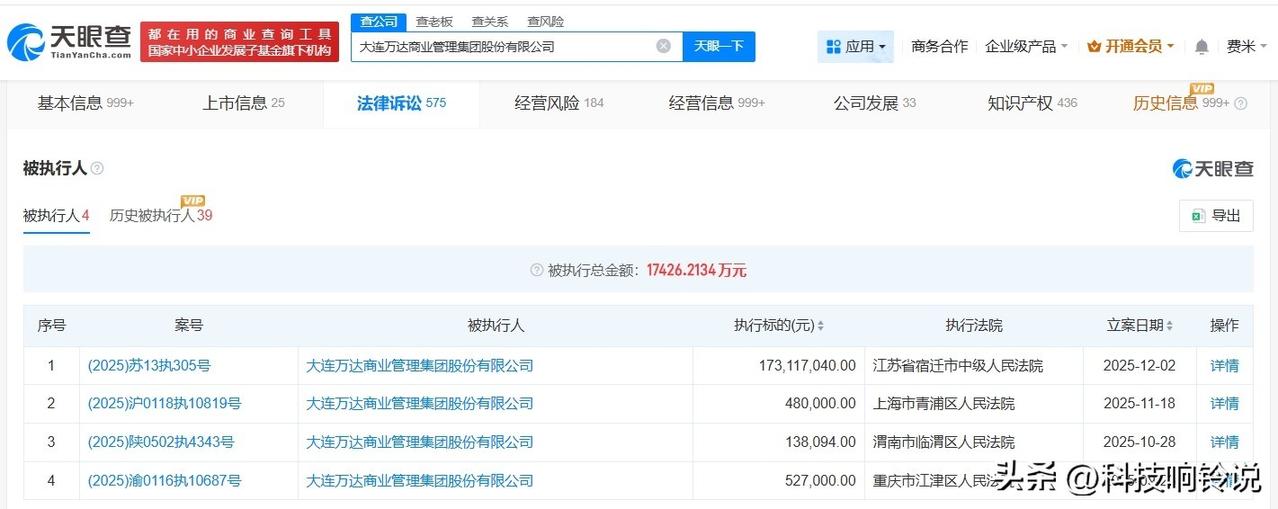Expand the 企业级产品 dropdown
The image size is (1278, 509).
pyautogui.click(x=1027, y=46)
